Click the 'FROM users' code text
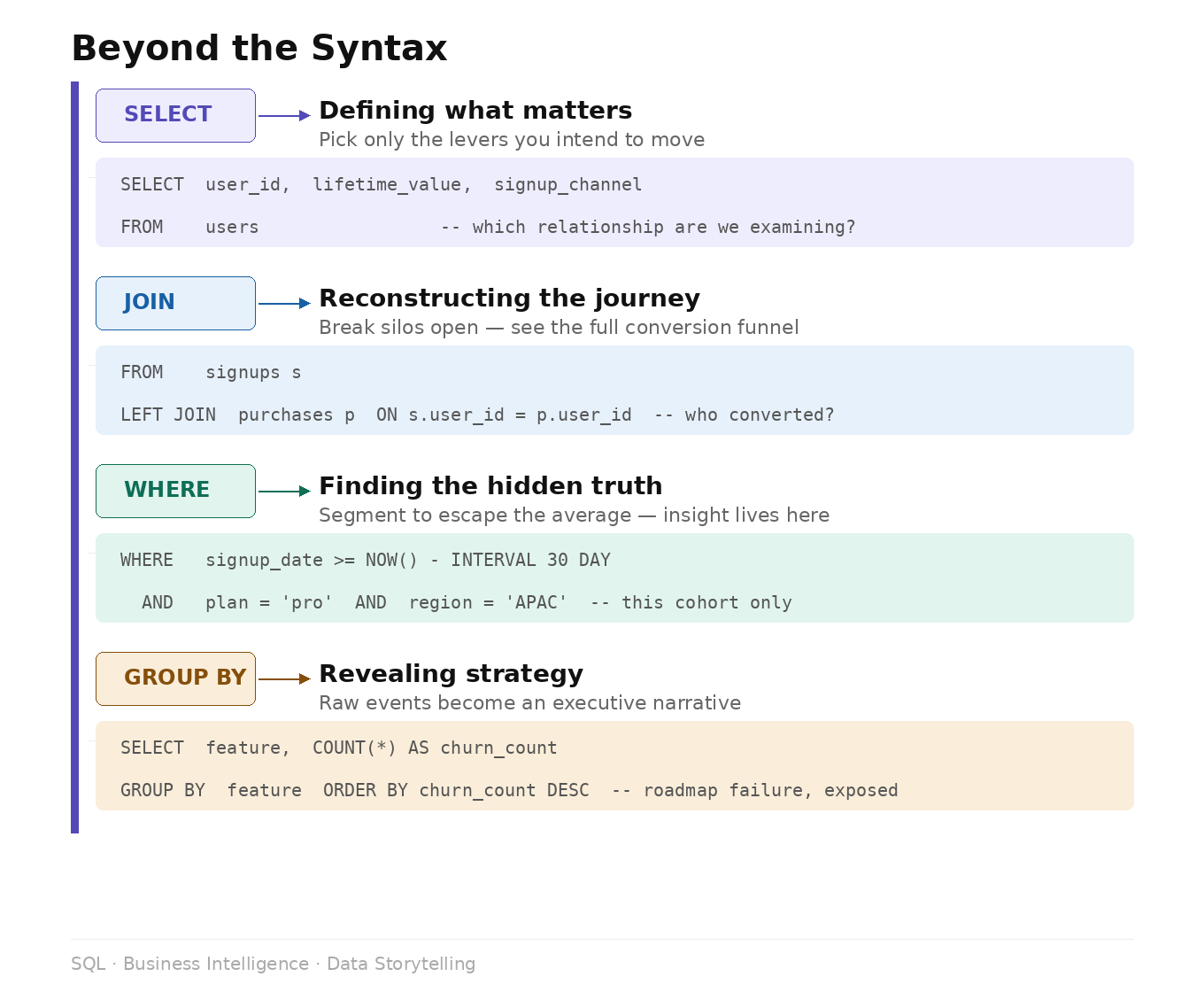Screen dimensions: 1204x992 tap(189, 227)
